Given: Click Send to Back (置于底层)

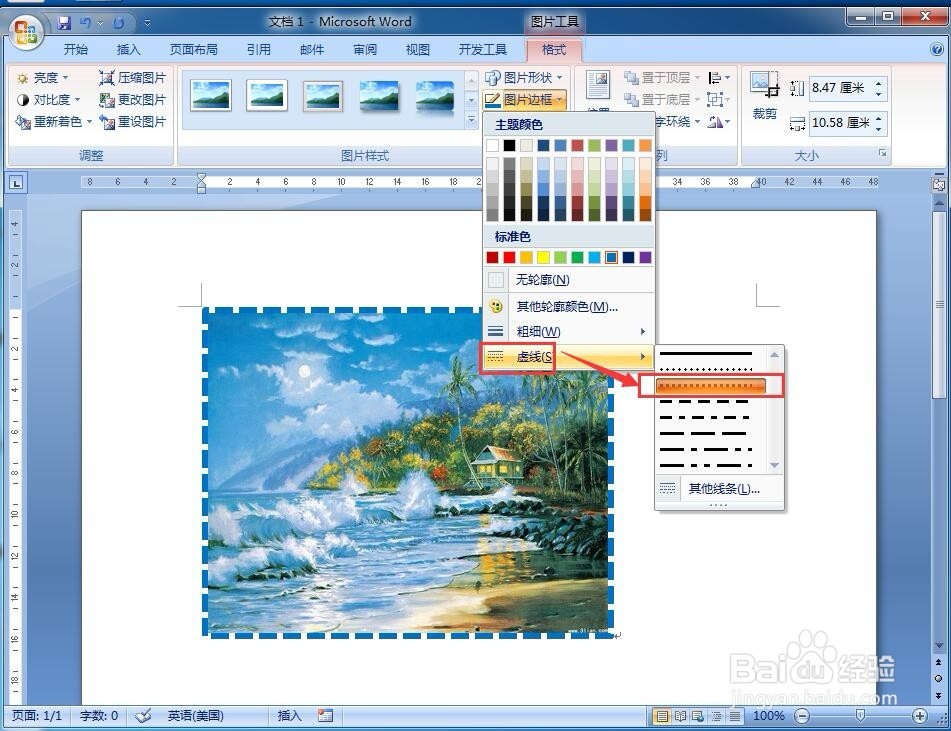Looking at the screenshot, I should pyautogui.click(x=662, y=99).
